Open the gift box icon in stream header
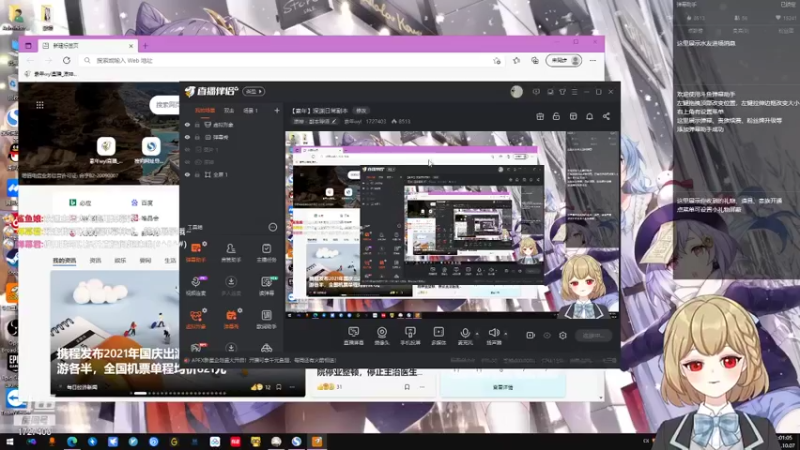Screen dimensions: 800x450 point(540,116)
